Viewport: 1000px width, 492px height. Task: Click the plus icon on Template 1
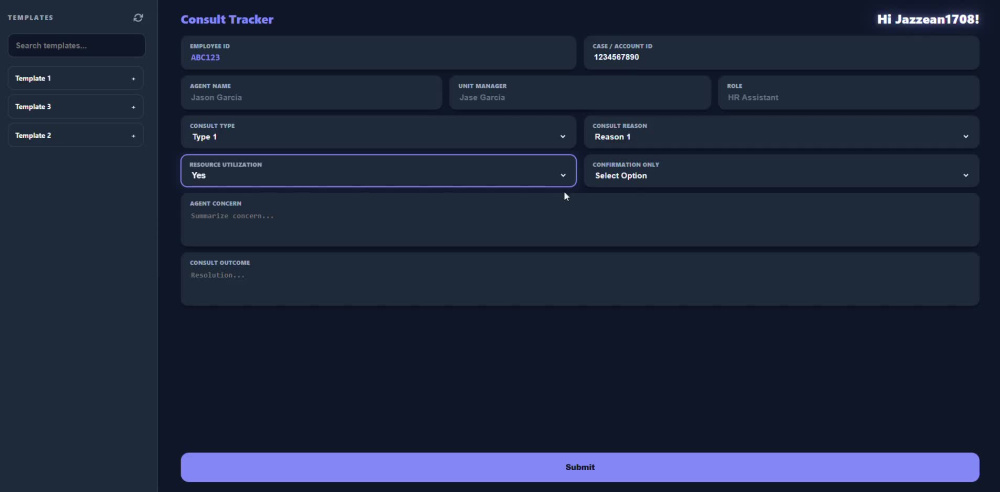click(133, 78)
